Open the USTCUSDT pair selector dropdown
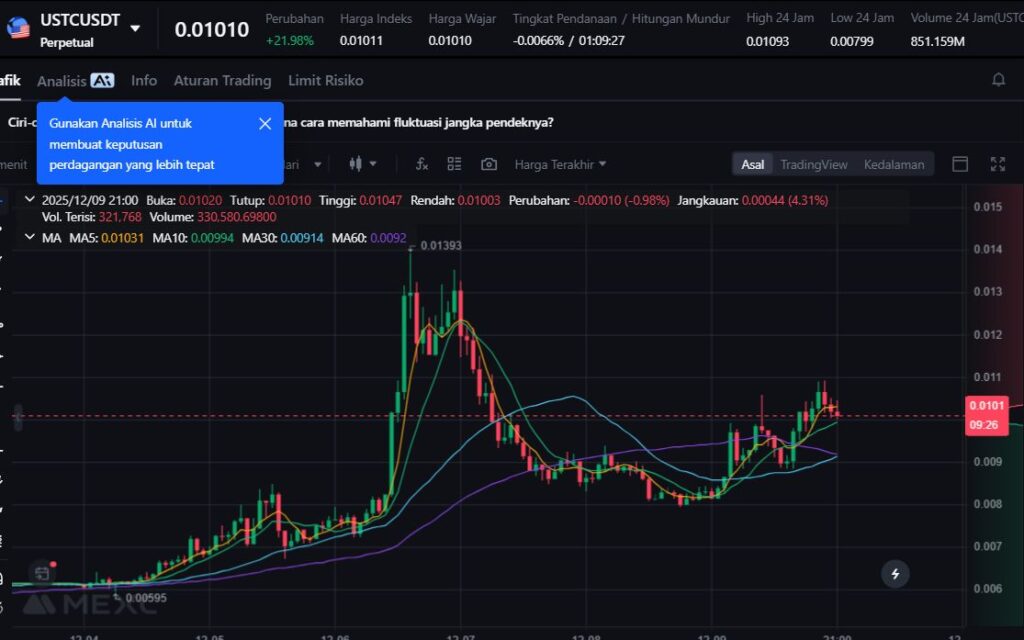Image resolution: width=1024 pixels, height=640 pixels. coord(135,28)
